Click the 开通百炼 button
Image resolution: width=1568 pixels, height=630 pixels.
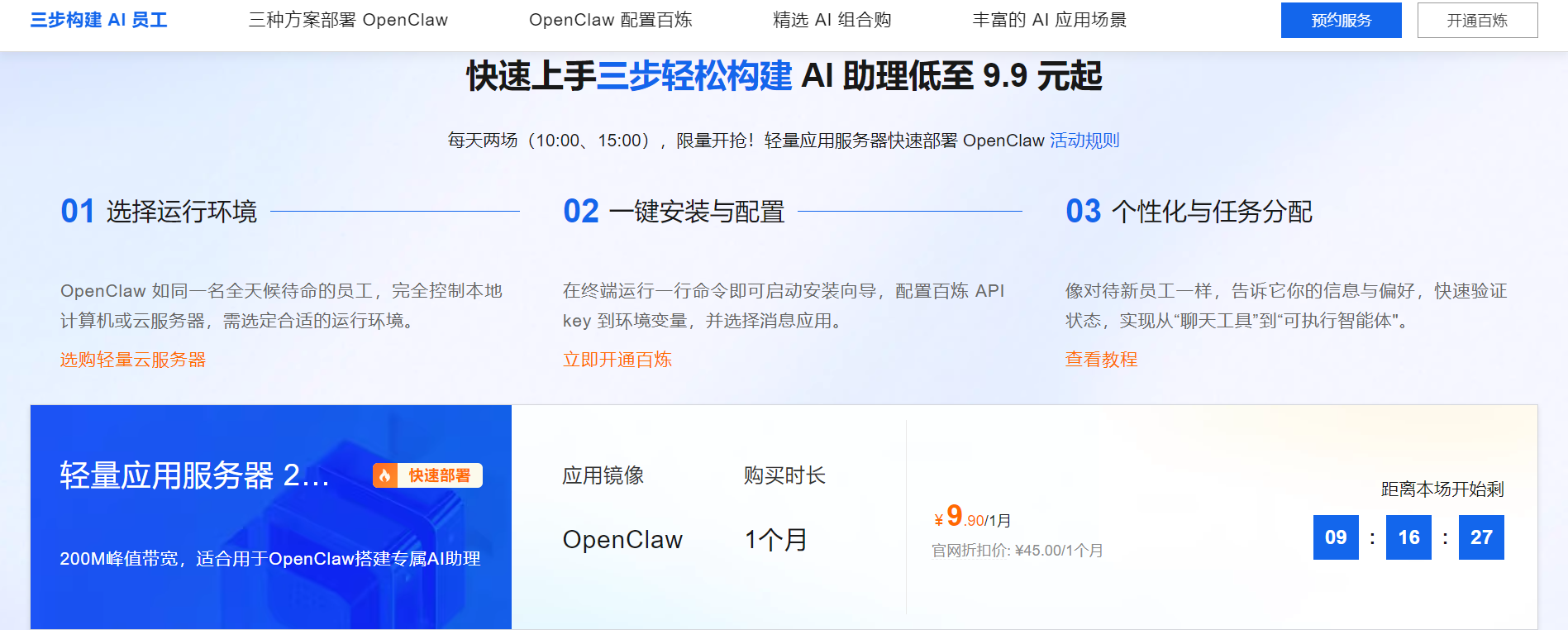point(1477,20)
